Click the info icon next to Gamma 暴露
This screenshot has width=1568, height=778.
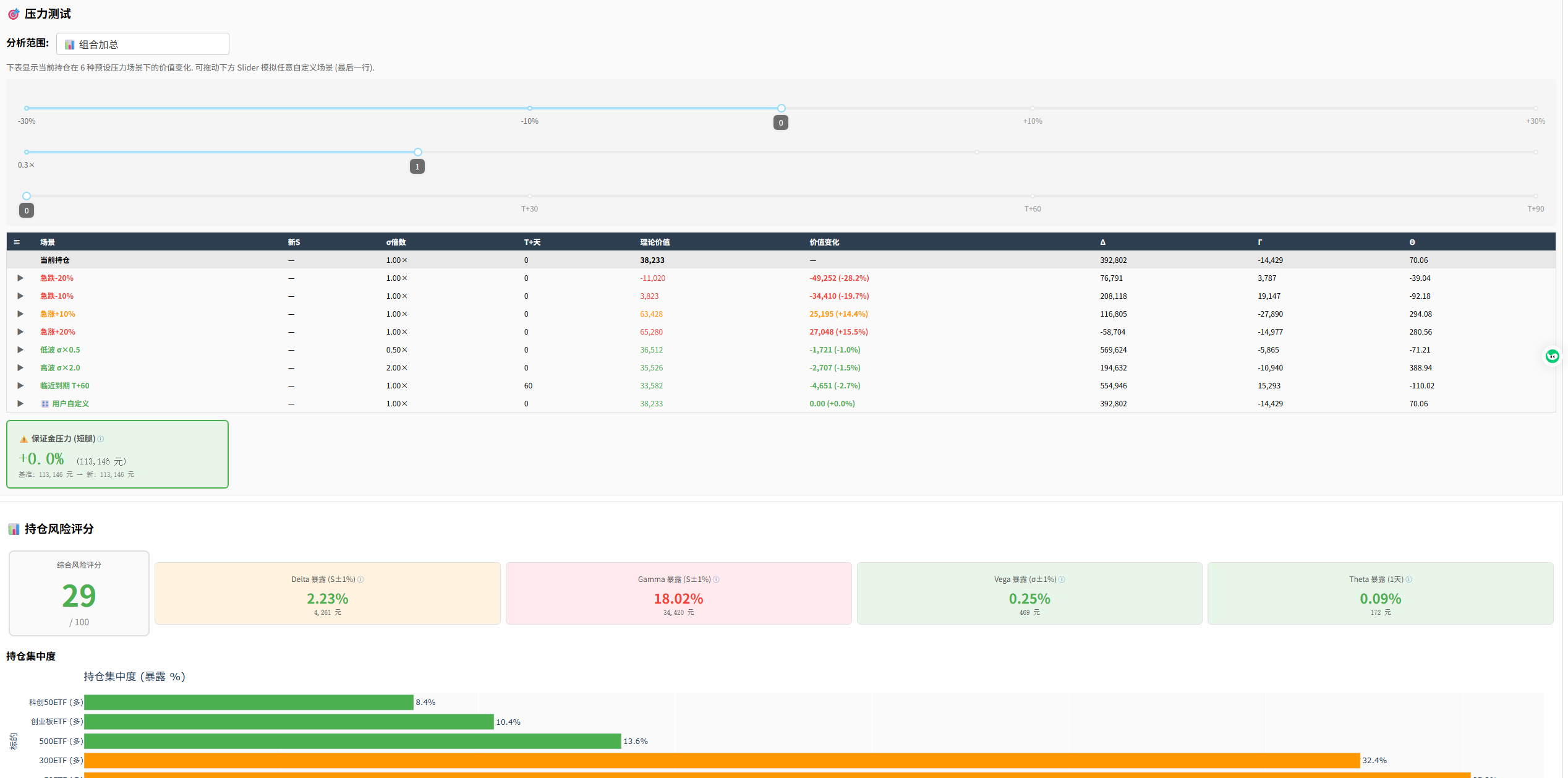point(716,579)
